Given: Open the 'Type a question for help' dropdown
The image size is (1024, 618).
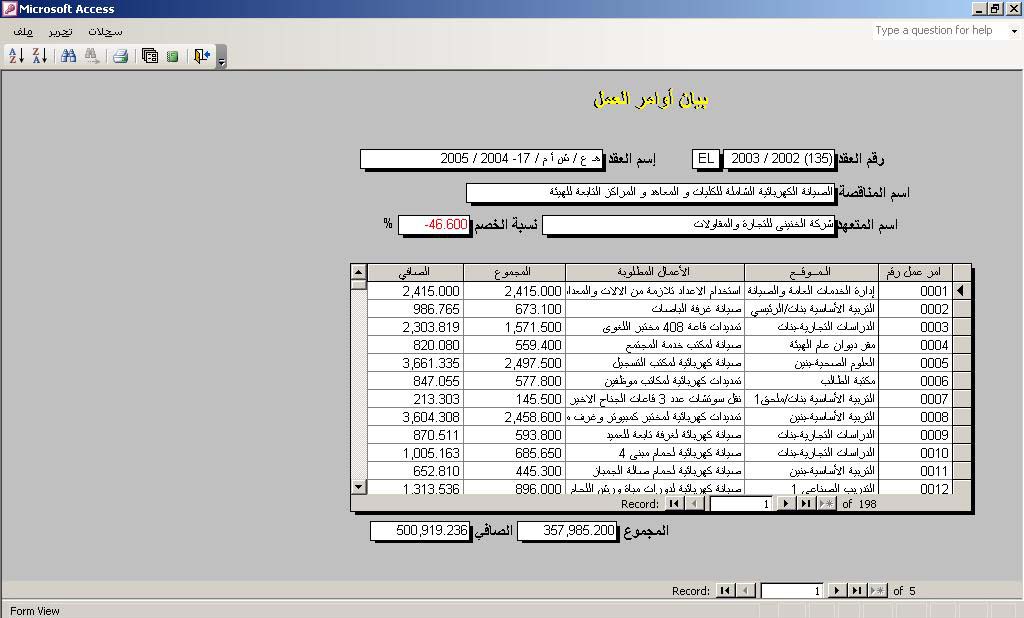Looking at the screenshot, I should pyautogui.click(x=1013, y=31).
